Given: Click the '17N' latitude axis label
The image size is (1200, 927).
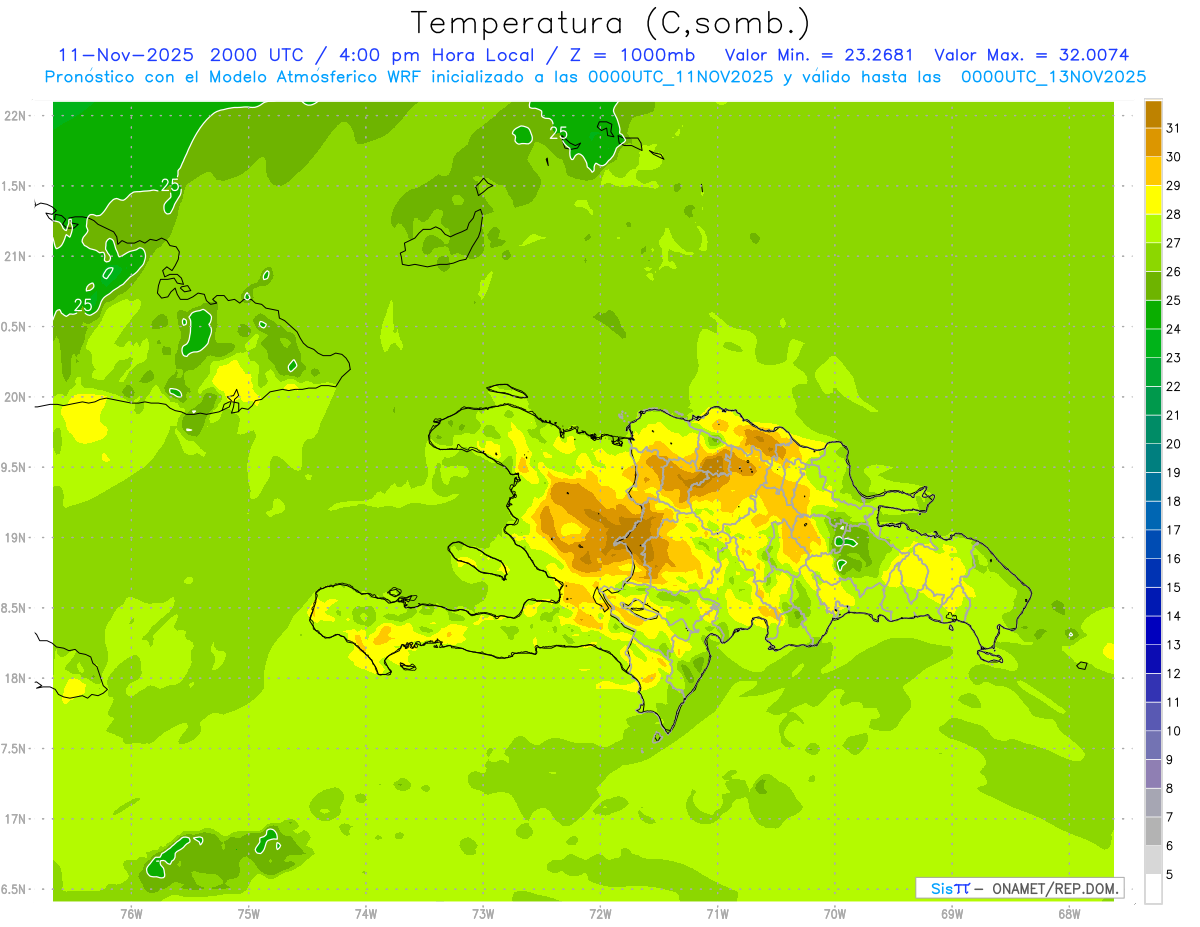Looking at the screenshot, I should click(16, 819).
